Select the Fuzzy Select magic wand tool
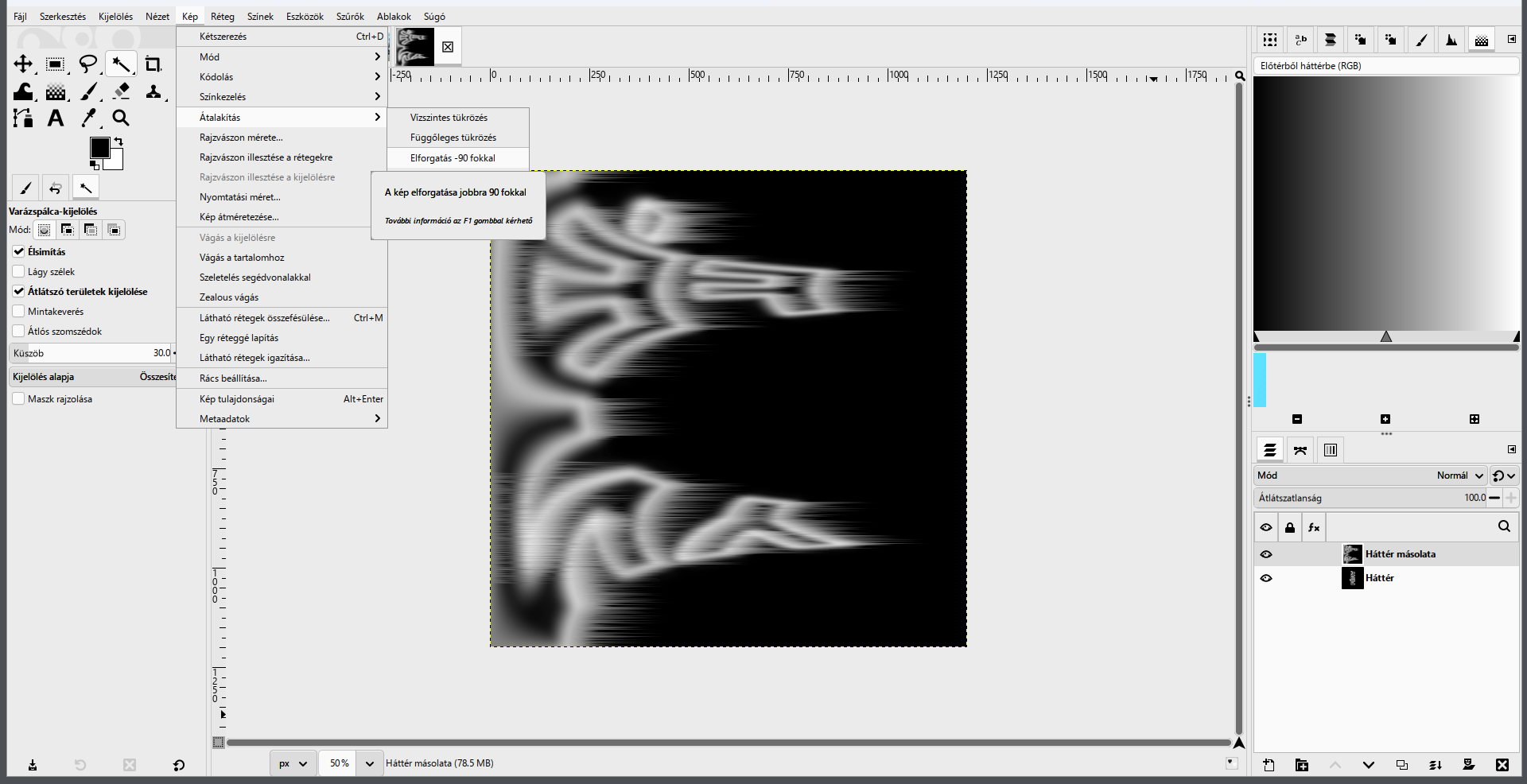 coord(121,64)
